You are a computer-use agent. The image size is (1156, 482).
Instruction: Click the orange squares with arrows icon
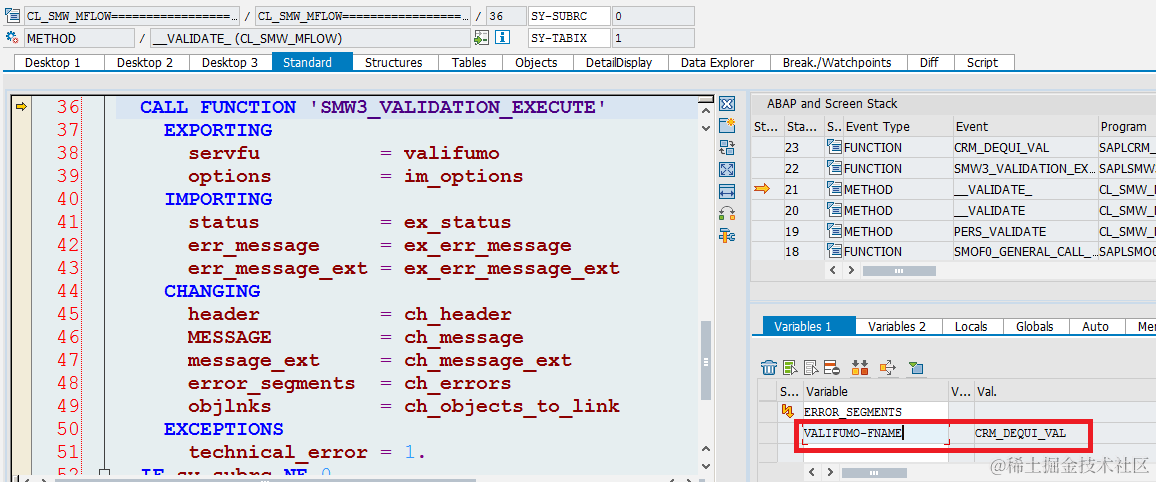[x=860, y=367]
